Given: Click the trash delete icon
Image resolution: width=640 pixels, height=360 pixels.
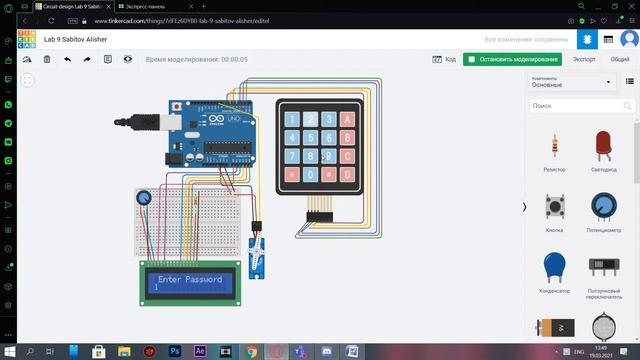Looking at the screenshot, I should pos(47,59).
